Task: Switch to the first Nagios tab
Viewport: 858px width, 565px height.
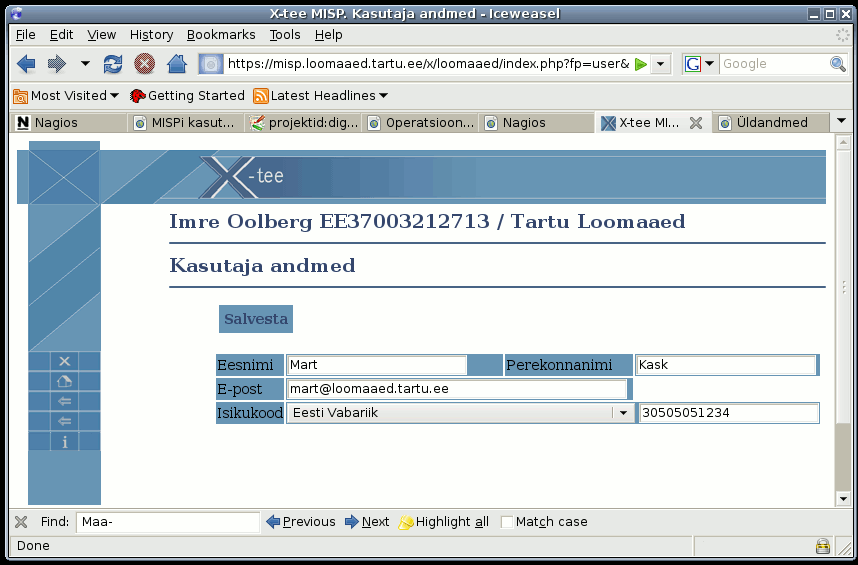Action: [x=68, y=123]
